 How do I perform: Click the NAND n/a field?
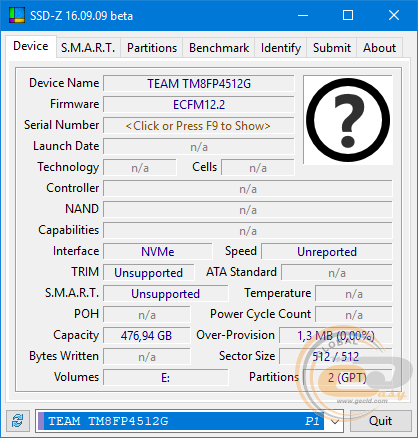tap(248, 210)
